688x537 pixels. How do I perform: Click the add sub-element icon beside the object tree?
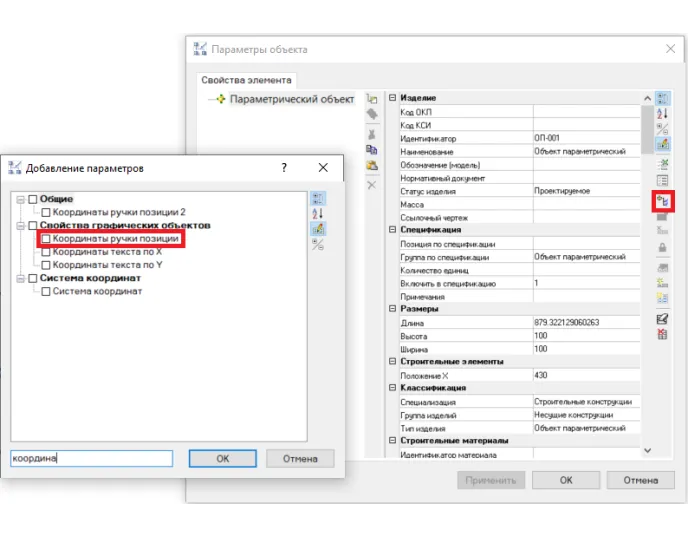click(372, 99)
